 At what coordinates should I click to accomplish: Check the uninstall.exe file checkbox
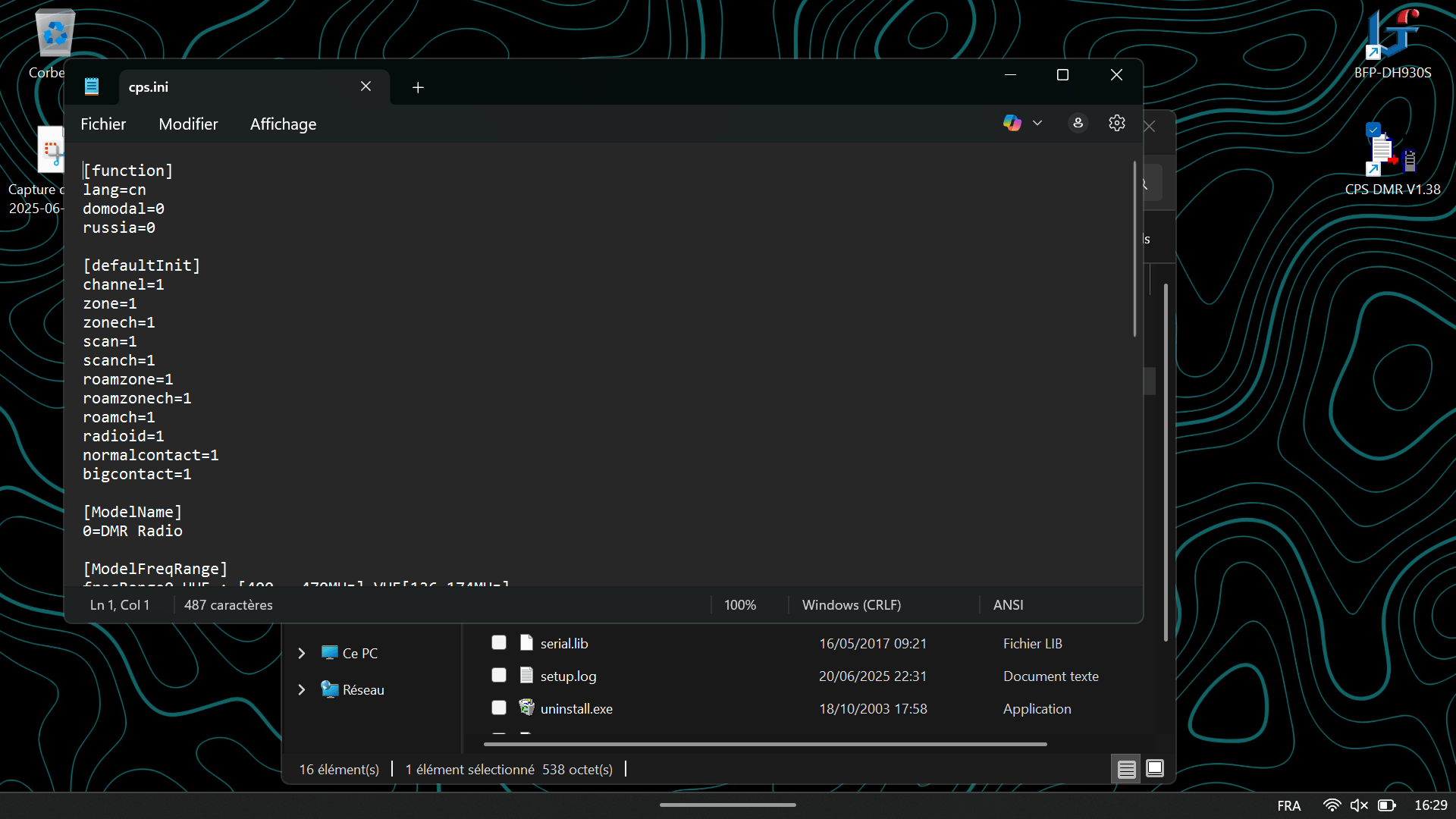pyautogui.click(x=499, y=708)
